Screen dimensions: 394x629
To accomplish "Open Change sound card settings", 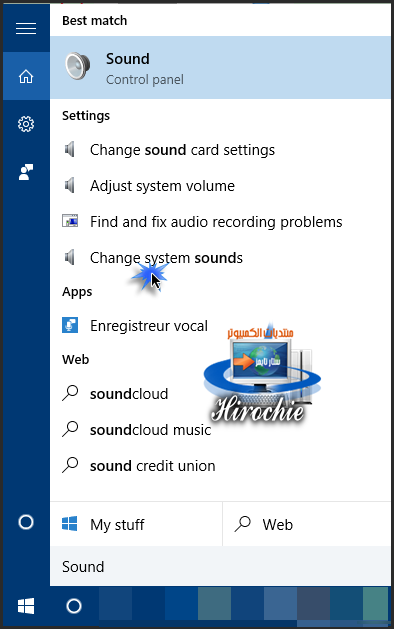I will 182,150.
